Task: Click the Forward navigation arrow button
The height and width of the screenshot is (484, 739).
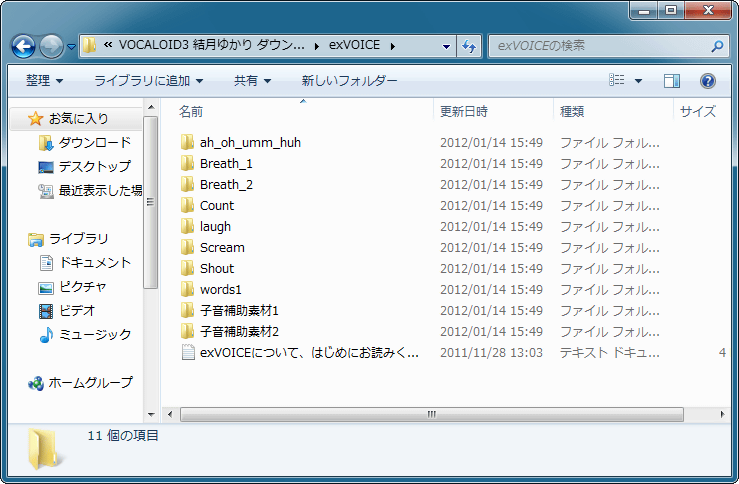Action: 51,46
